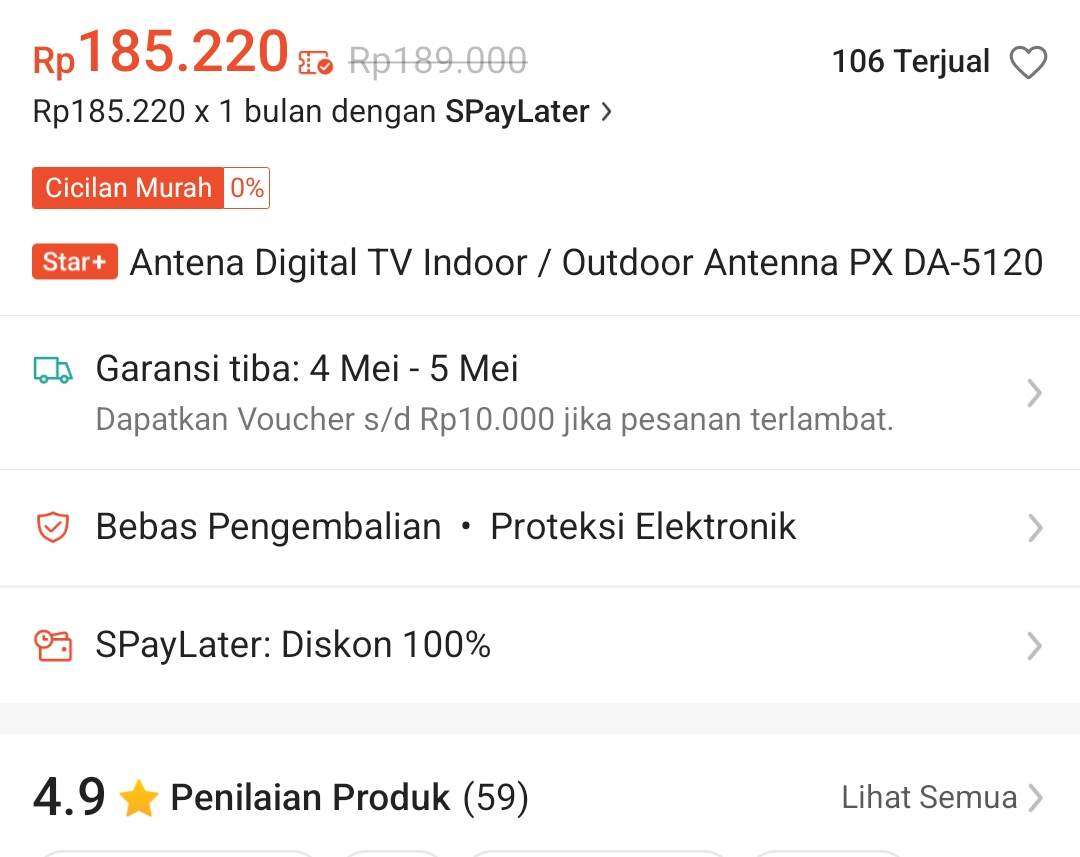1080x857 pixels.
Task: Click the product title Antena Digital TV
Action: click(586, 262)
